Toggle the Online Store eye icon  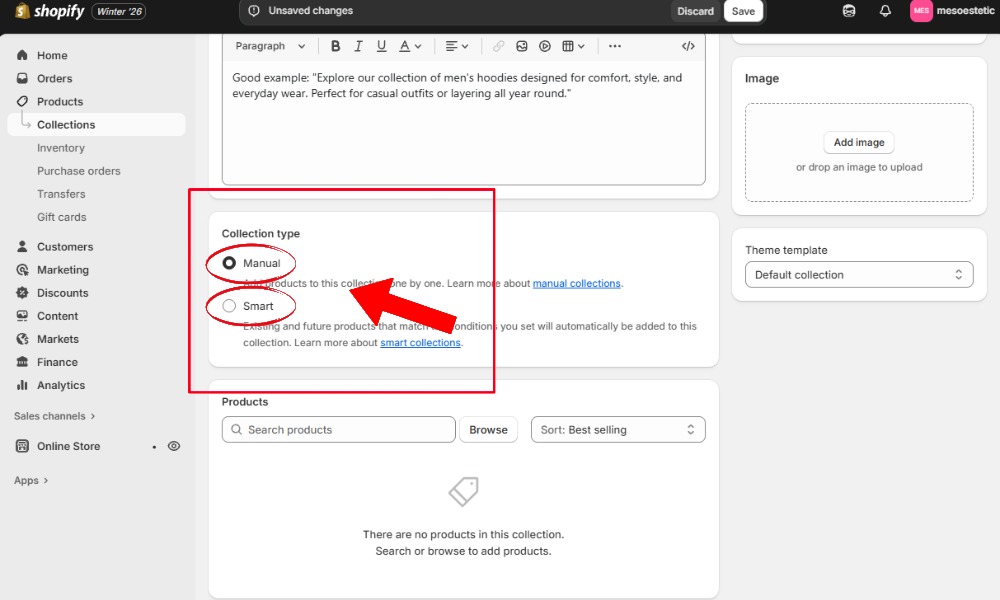[174, 446]
